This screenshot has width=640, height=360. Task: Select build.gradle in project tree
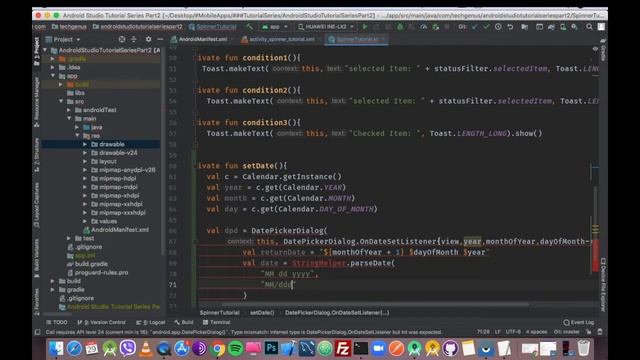pos(87,264)
